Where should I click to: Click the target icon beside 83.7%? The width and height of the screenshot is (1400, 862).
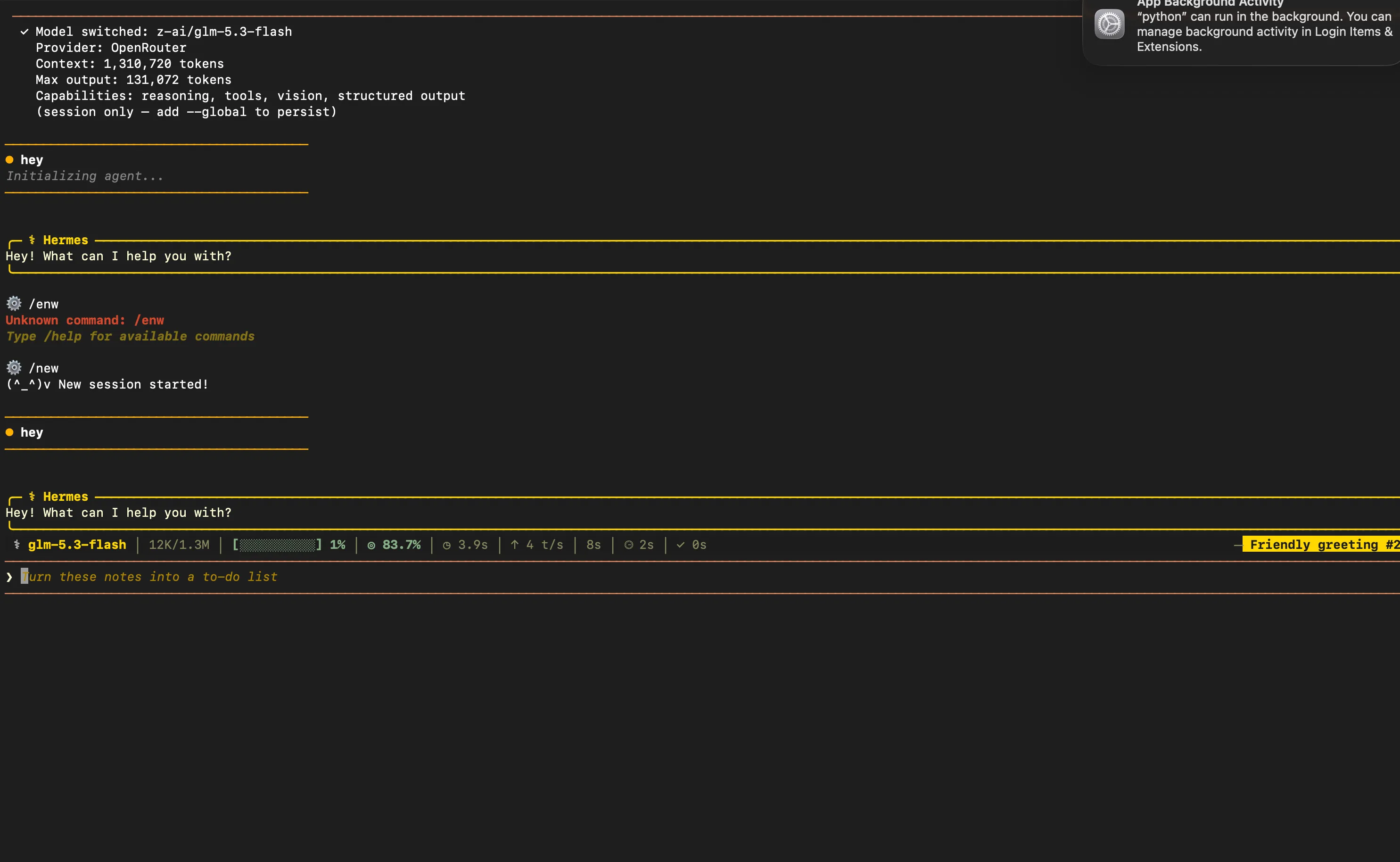[371, 546]
